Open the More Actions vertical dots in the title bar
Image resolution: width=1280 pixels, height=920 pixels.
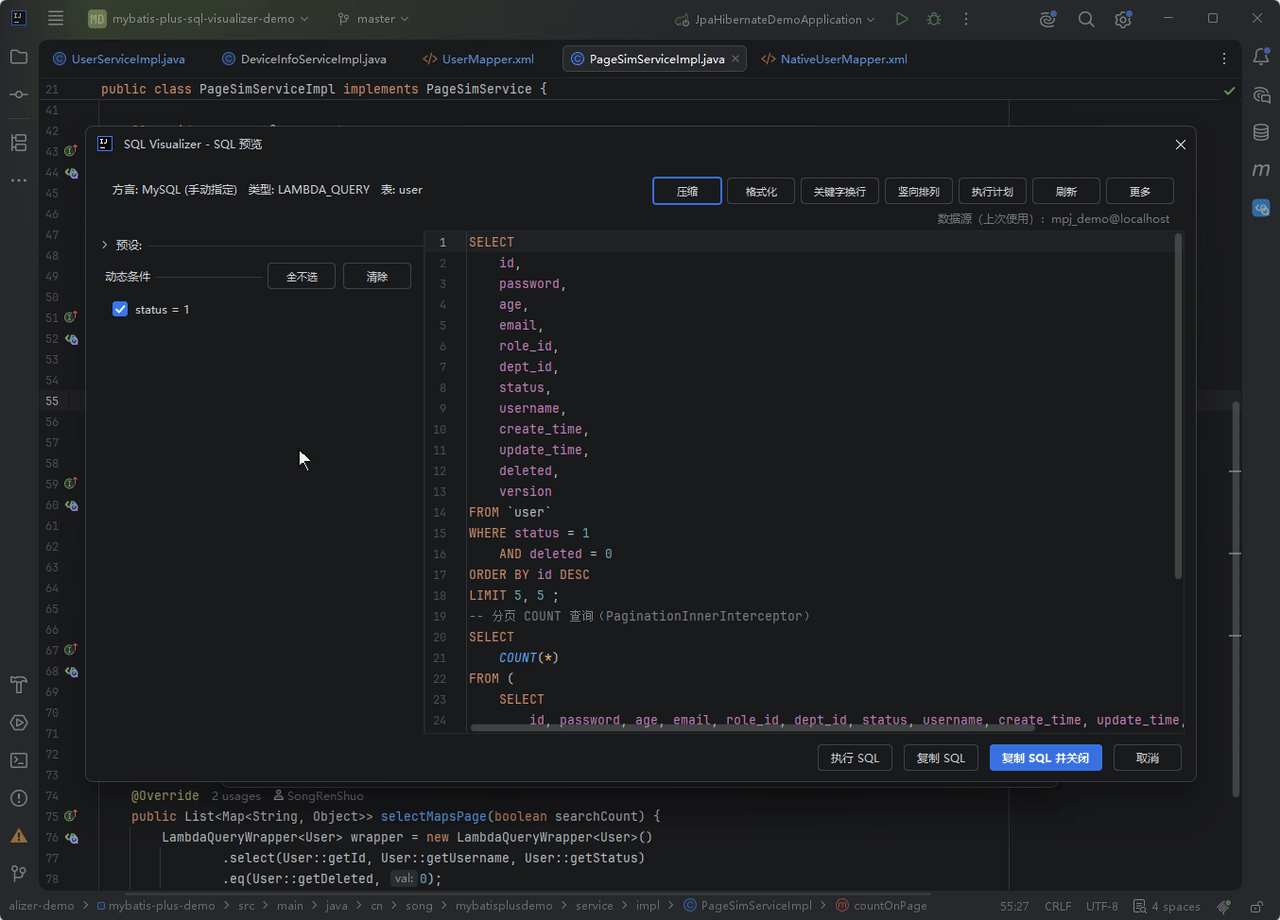[966, 19]
